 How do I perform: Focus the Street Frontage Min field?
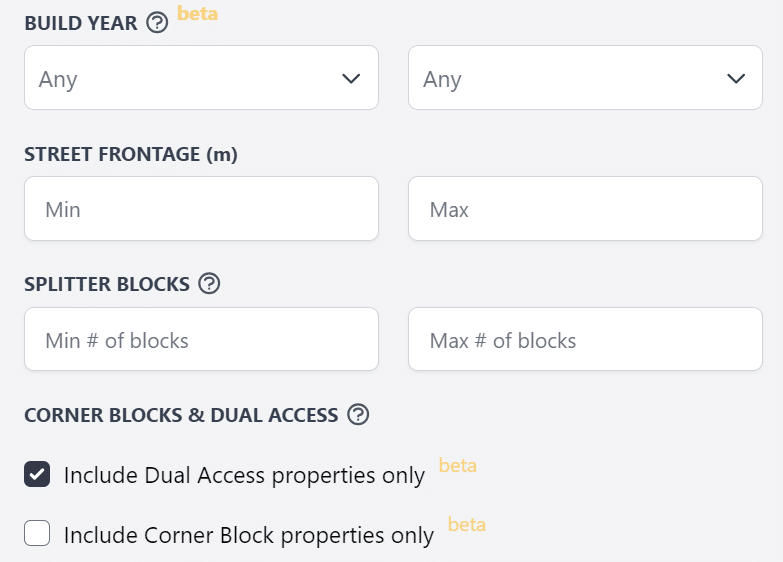[201, 208]
